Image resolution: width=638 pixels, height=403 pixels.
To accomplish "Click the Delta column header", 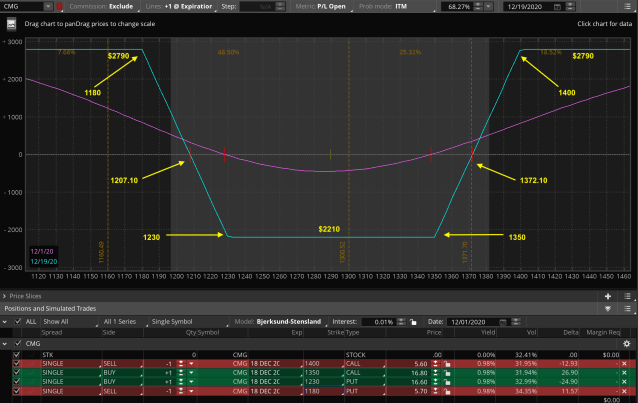I will tap(560, 333).
